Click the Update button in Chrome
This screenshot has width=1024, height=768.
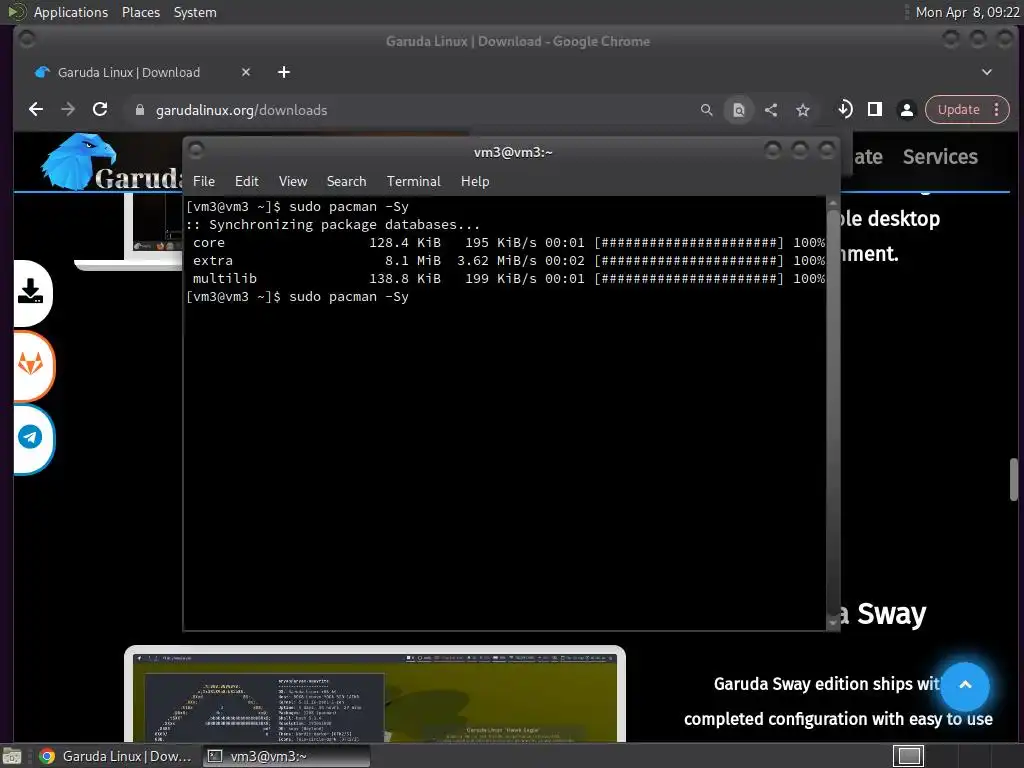point(959,110)
